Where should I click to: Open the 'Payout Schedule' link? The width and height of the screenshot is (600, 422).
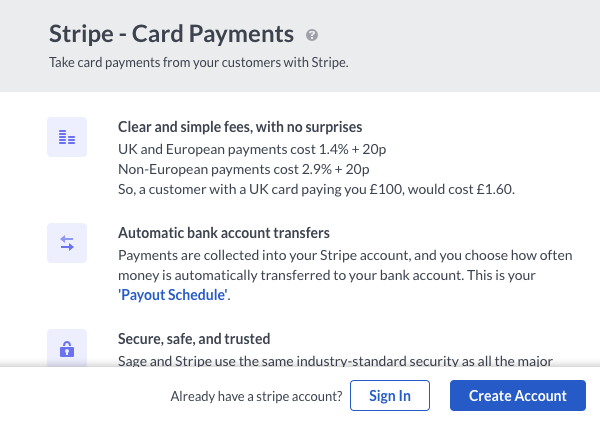173,295
